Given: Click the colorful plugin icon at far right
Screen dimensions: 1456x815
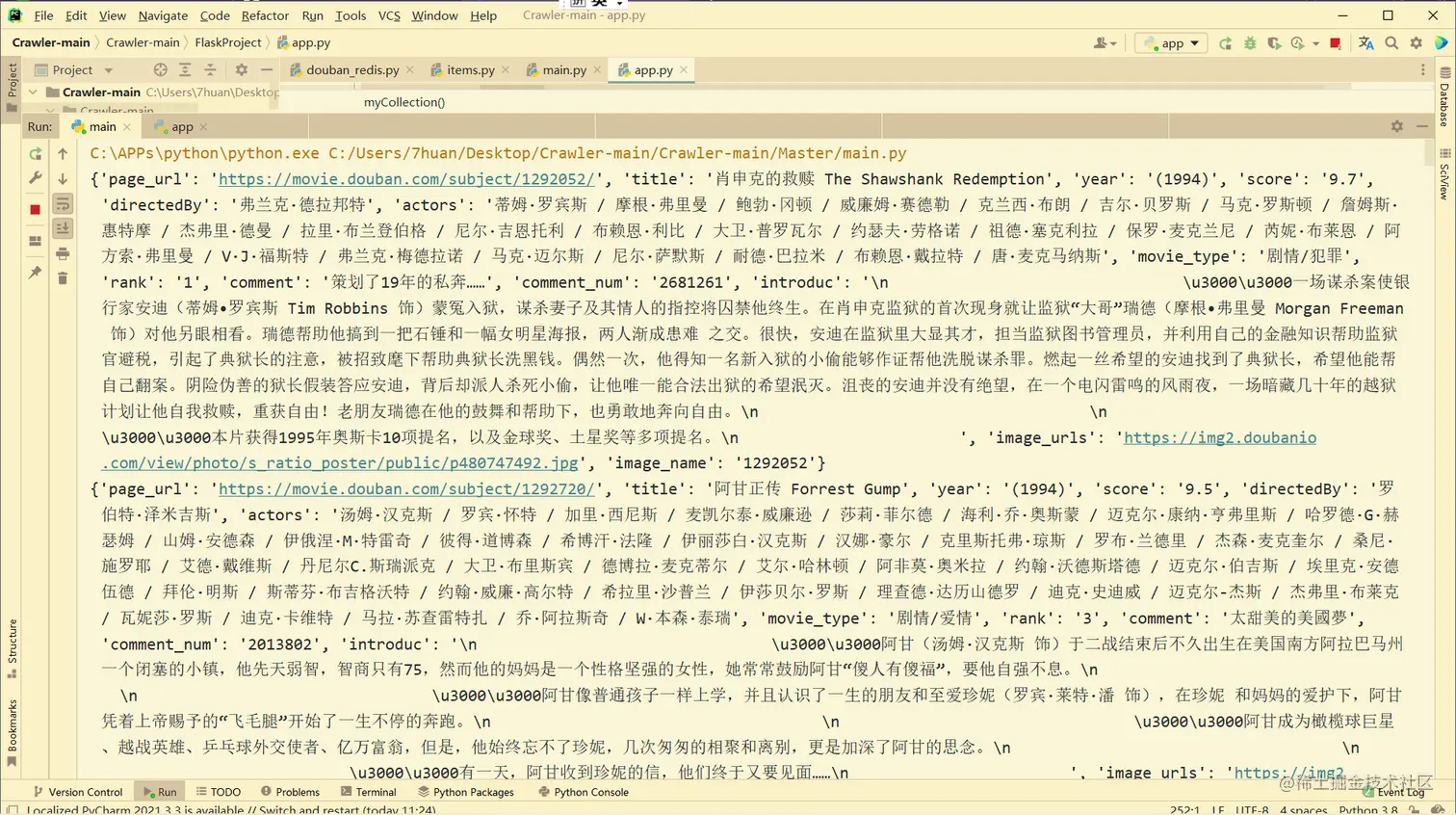Looking at the screenshot, I should tap(1441, 43).
